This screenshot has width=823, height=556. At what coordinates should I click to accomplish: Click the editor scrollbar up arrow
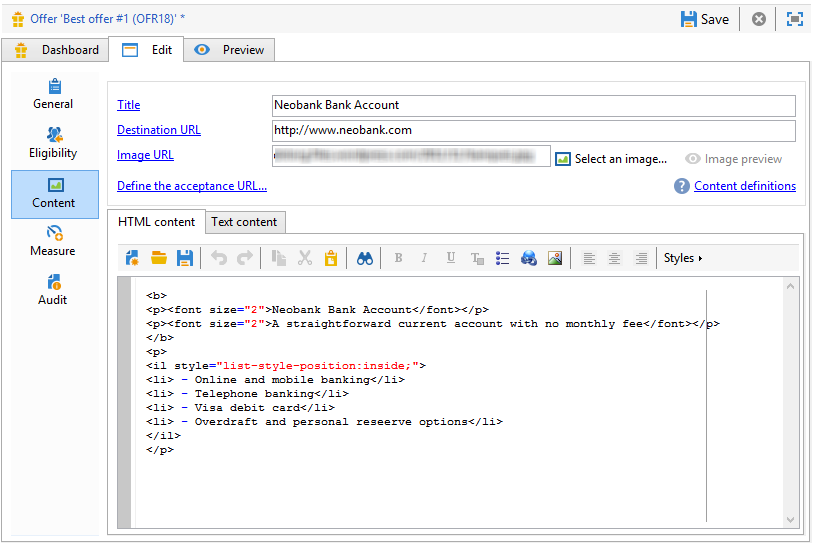(790, 287)
